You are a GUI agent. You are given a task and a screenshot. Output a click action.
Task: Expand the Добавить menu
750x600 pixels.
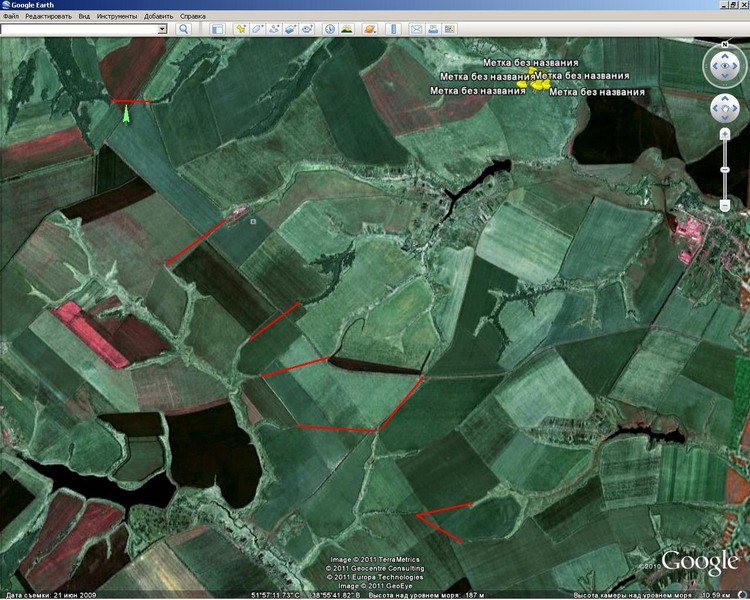click(x=158, y=17)
